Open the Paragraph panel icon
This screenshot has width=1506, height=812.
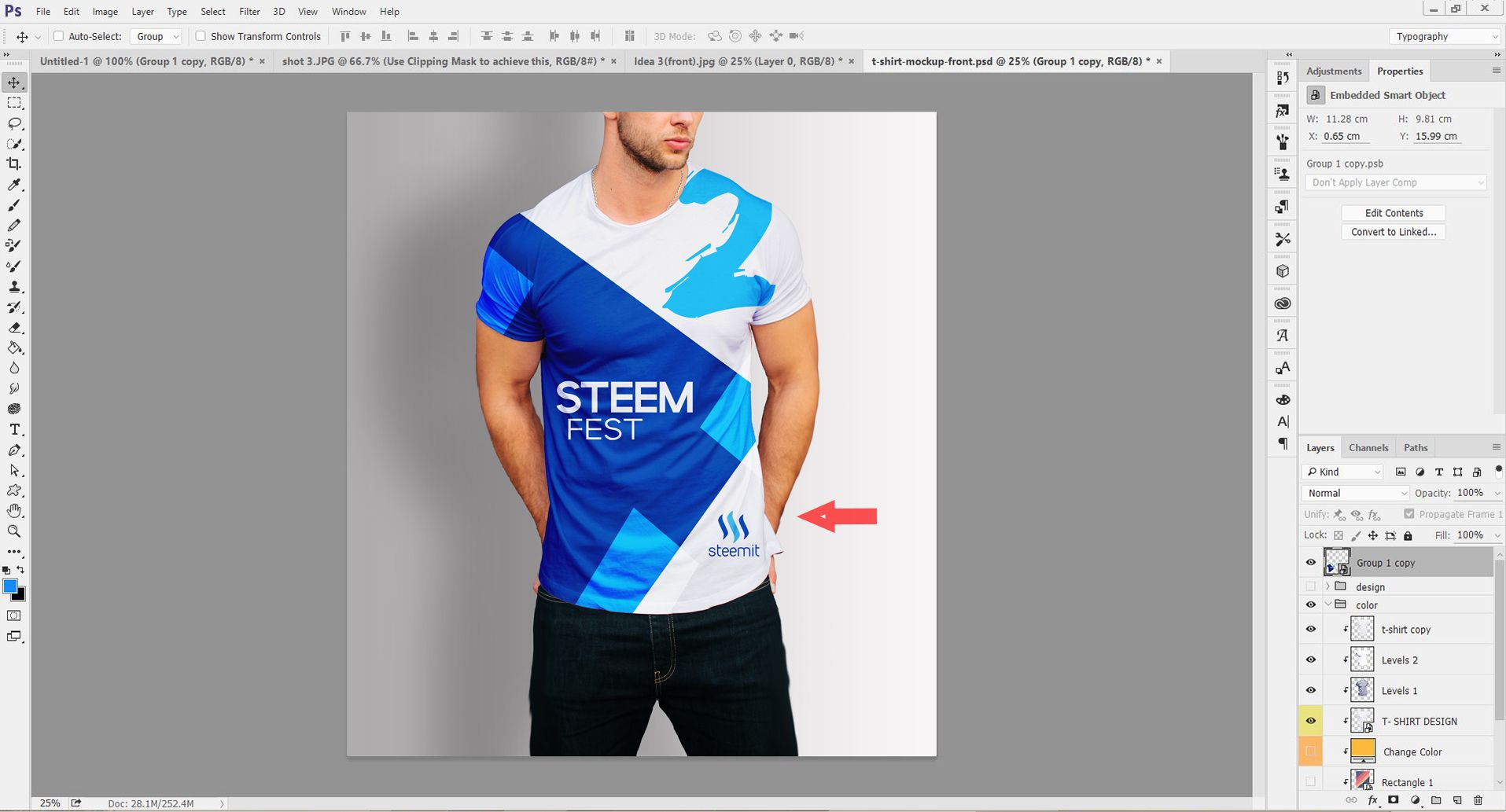pyautogui.click(x=1283, y=443)
